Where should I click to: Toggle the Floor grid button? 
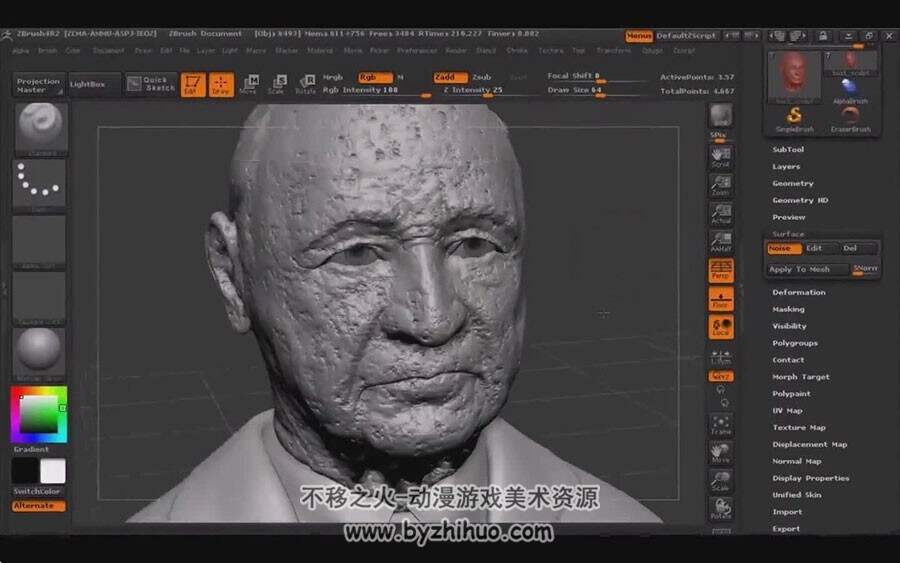721,299
